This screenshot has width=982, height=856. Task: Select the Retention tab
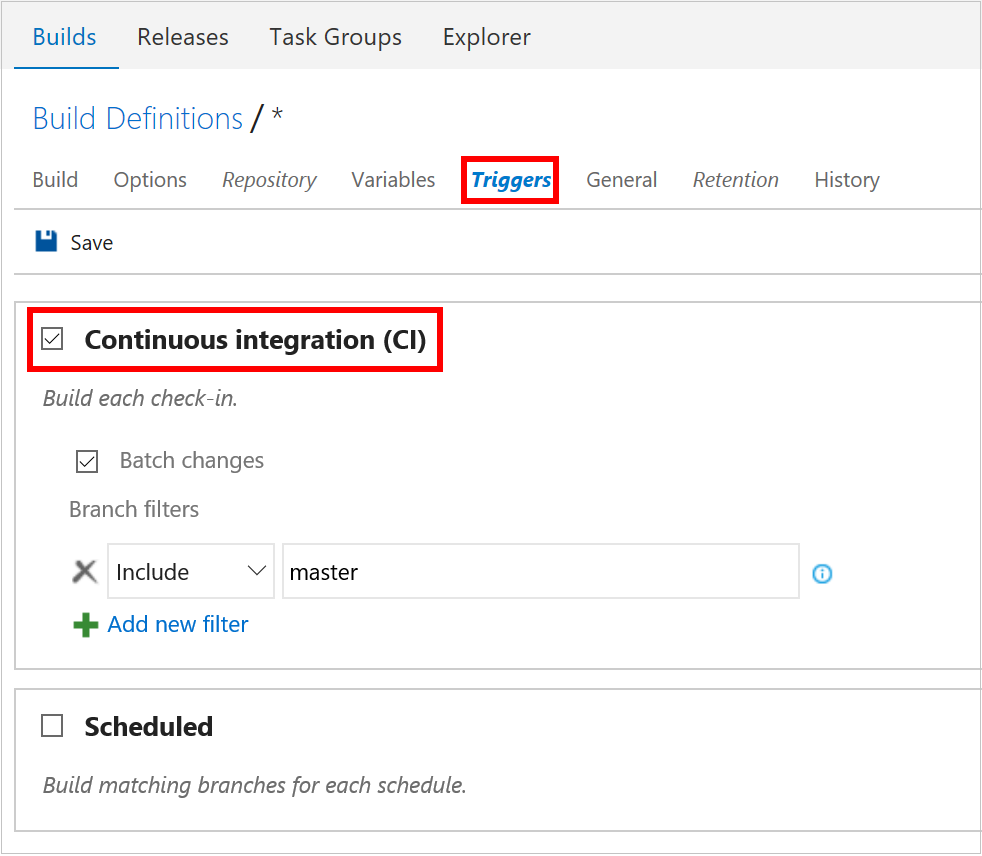735,179
